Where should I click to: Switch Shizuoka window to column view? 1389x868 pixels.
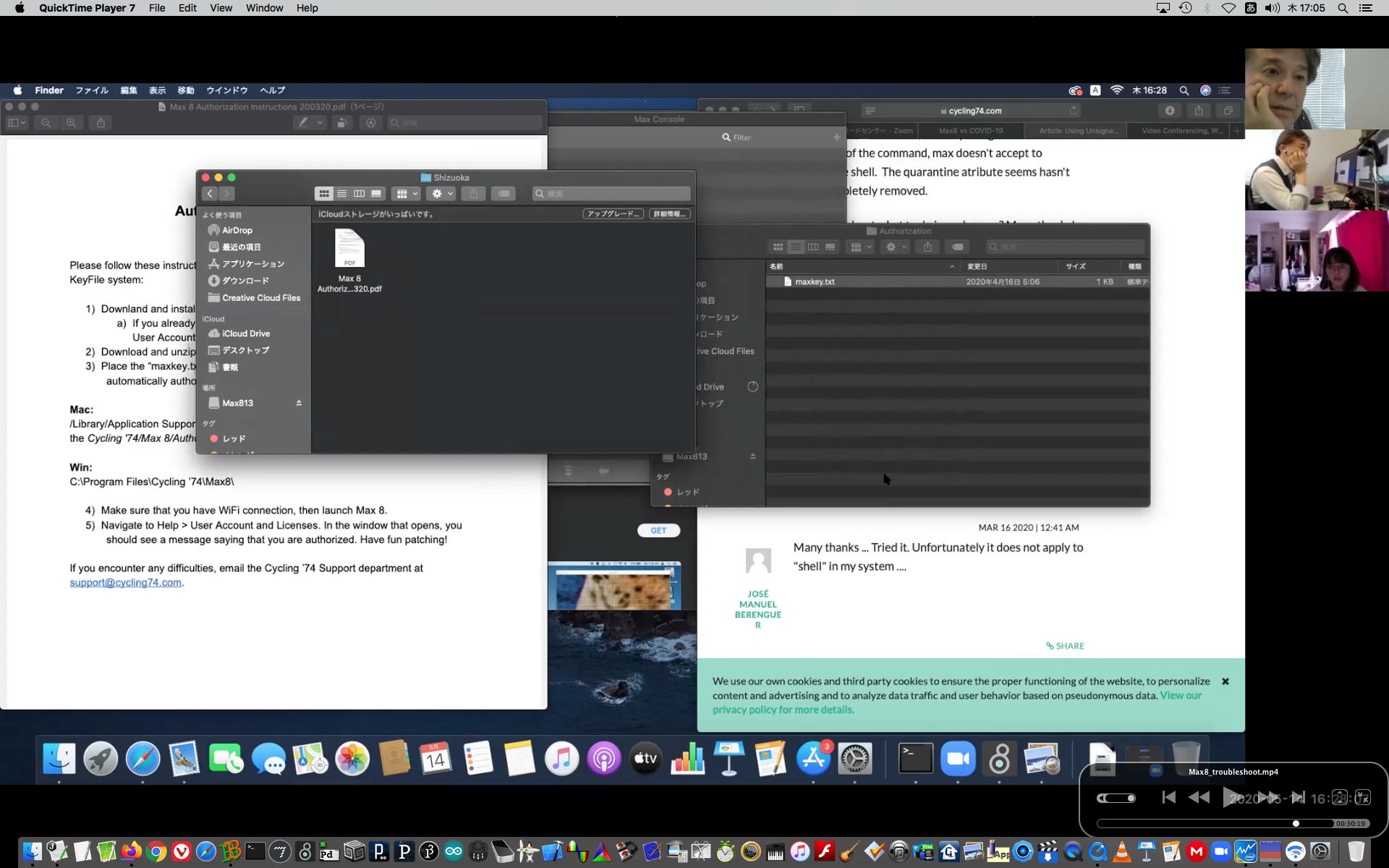pyautogui.click(x=359, y=194)
